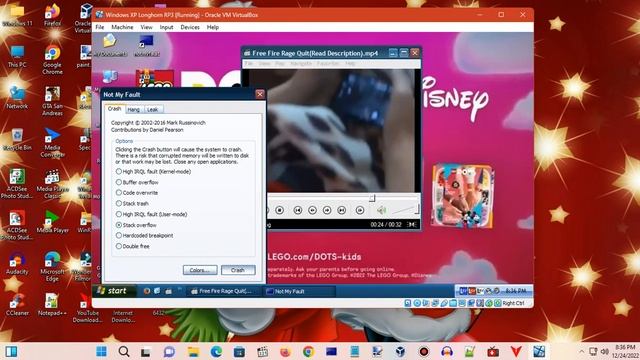This screenshot has height=360, width=640.
Task: Open Edge from the Windows taskbar
Action: coord(216,351)
